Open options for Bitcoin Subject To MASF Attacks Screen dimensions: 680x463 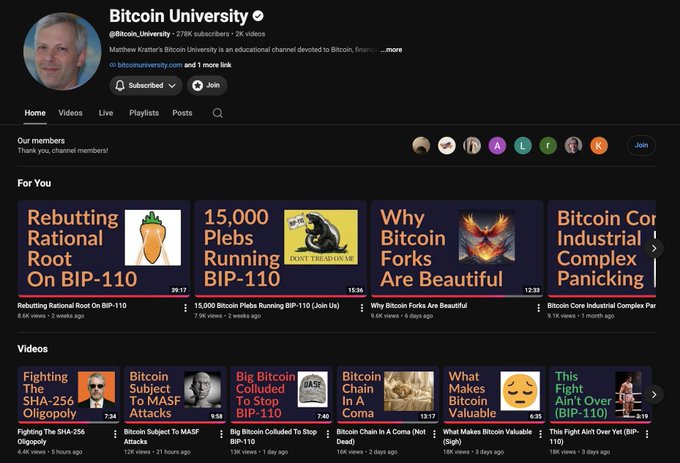tap(221, 434)
